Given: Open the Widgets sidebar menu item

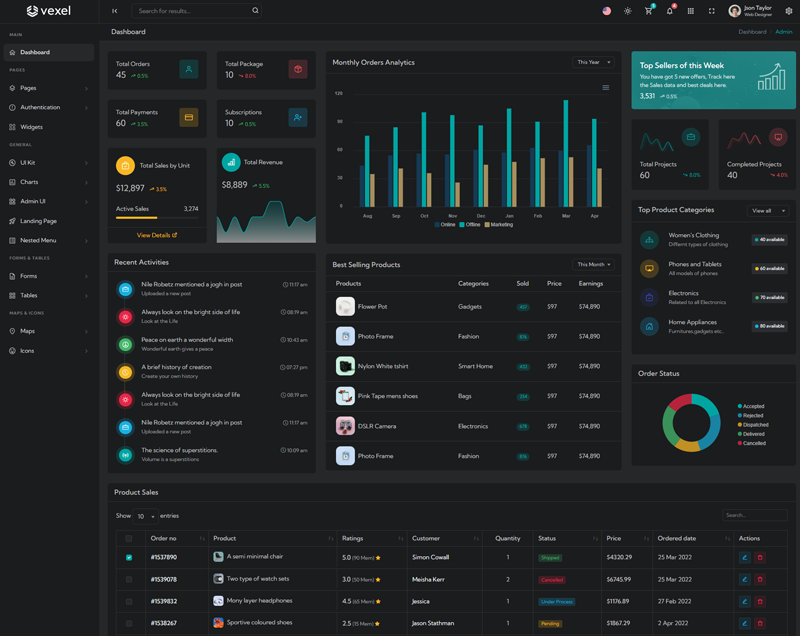Looking at the screenshot, I should tap(31, 127).
